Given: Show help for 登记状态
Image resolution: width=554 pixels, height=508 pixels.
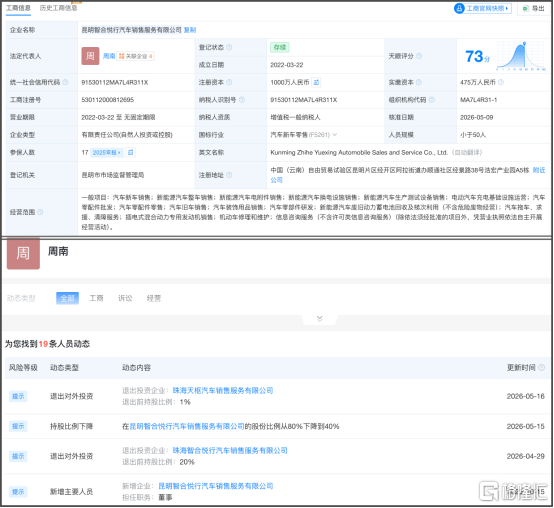Looking at the screenshot, I should pyautogui.click(x=229, y=47).
